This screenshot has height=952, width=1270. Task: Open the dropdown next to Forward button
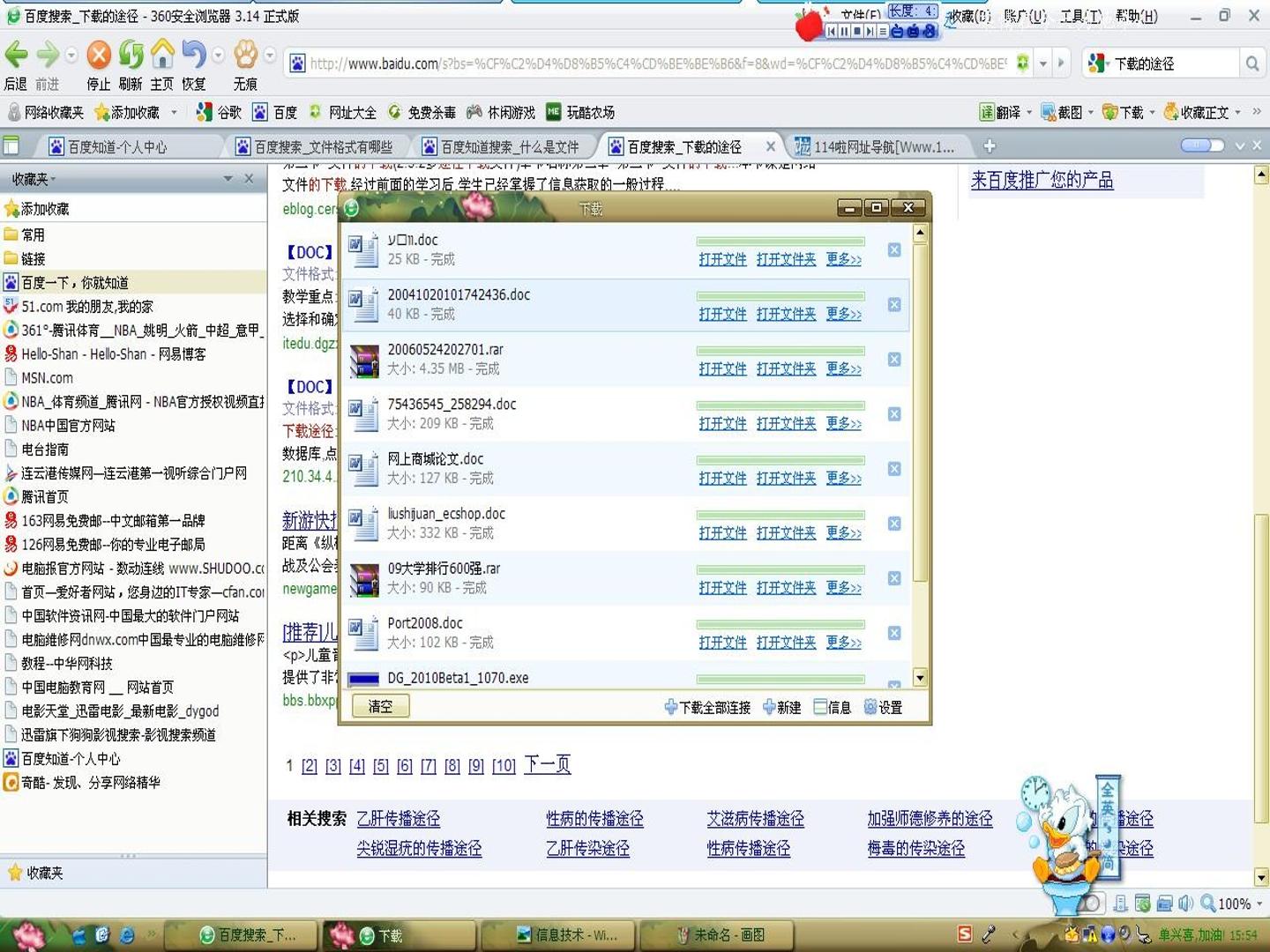(x=71, y=55)
